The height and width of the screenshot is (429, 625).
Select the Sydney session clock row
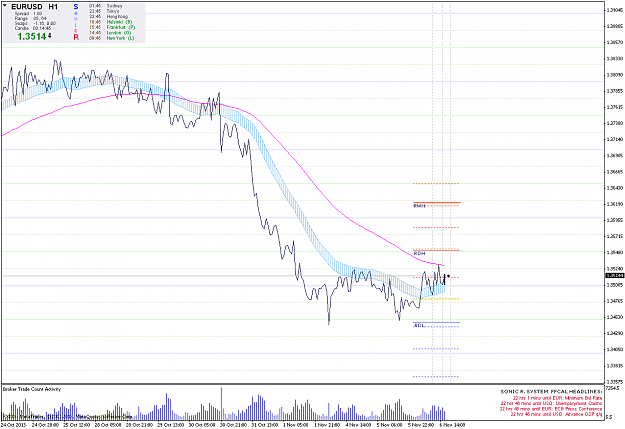(106, 6)
